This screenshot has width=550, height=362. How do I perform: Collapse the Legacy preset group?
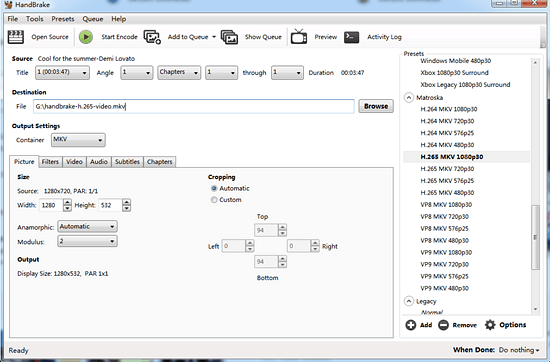409,301
